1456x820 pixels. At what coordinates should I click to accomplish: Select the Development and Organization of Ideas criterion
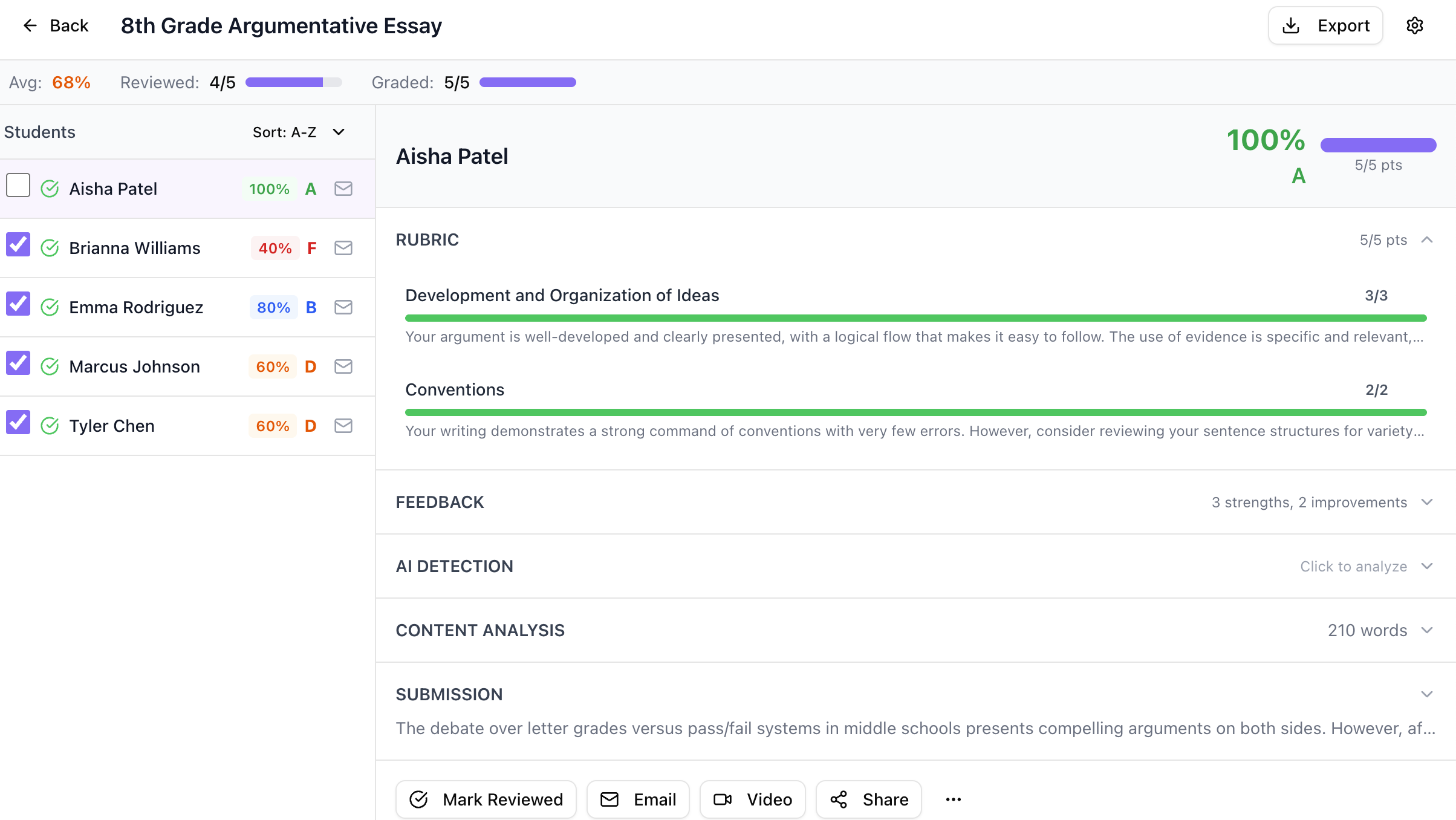[x=915, y=314]
